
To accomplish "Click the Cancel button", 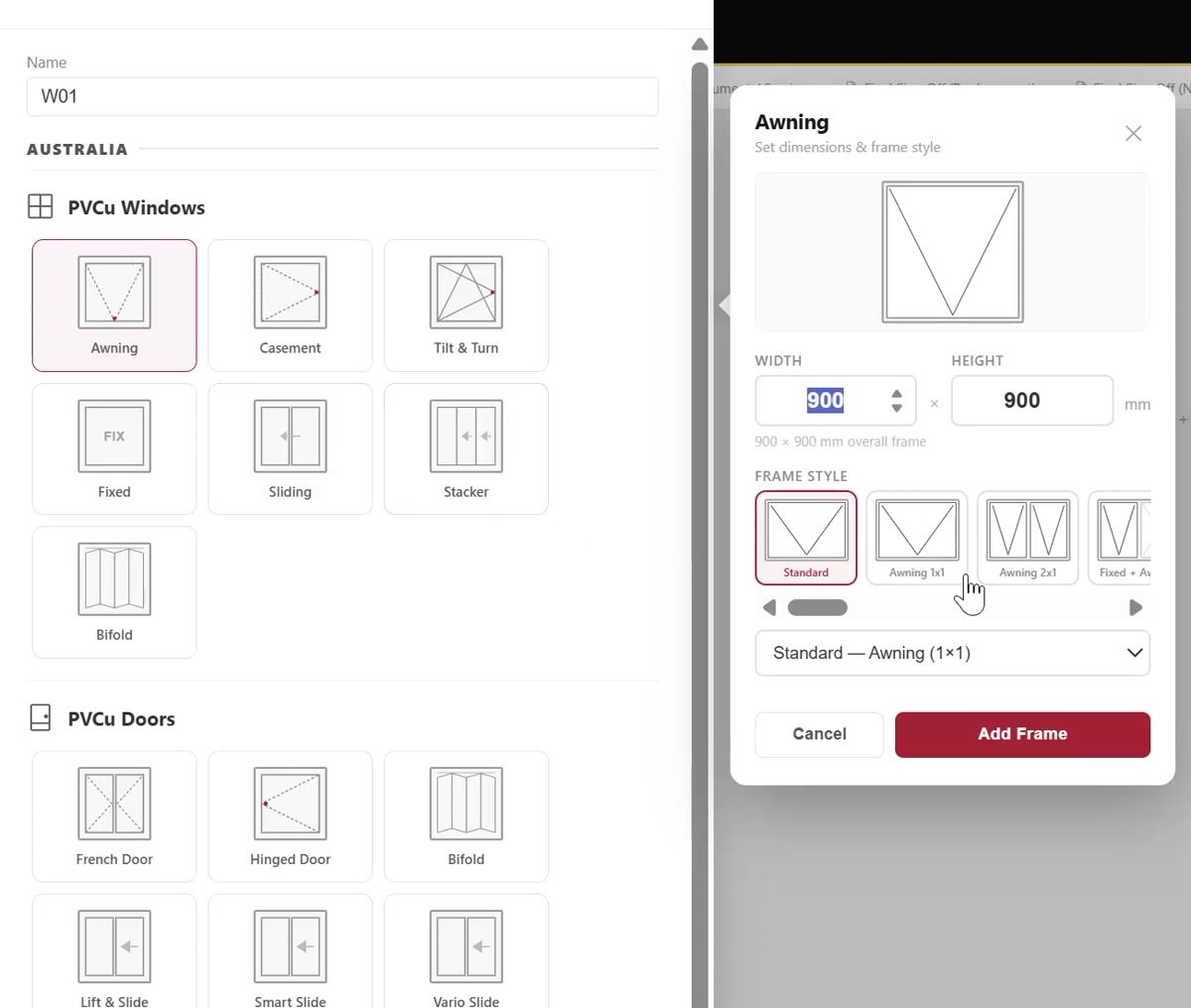I will [x=819, y=734].
